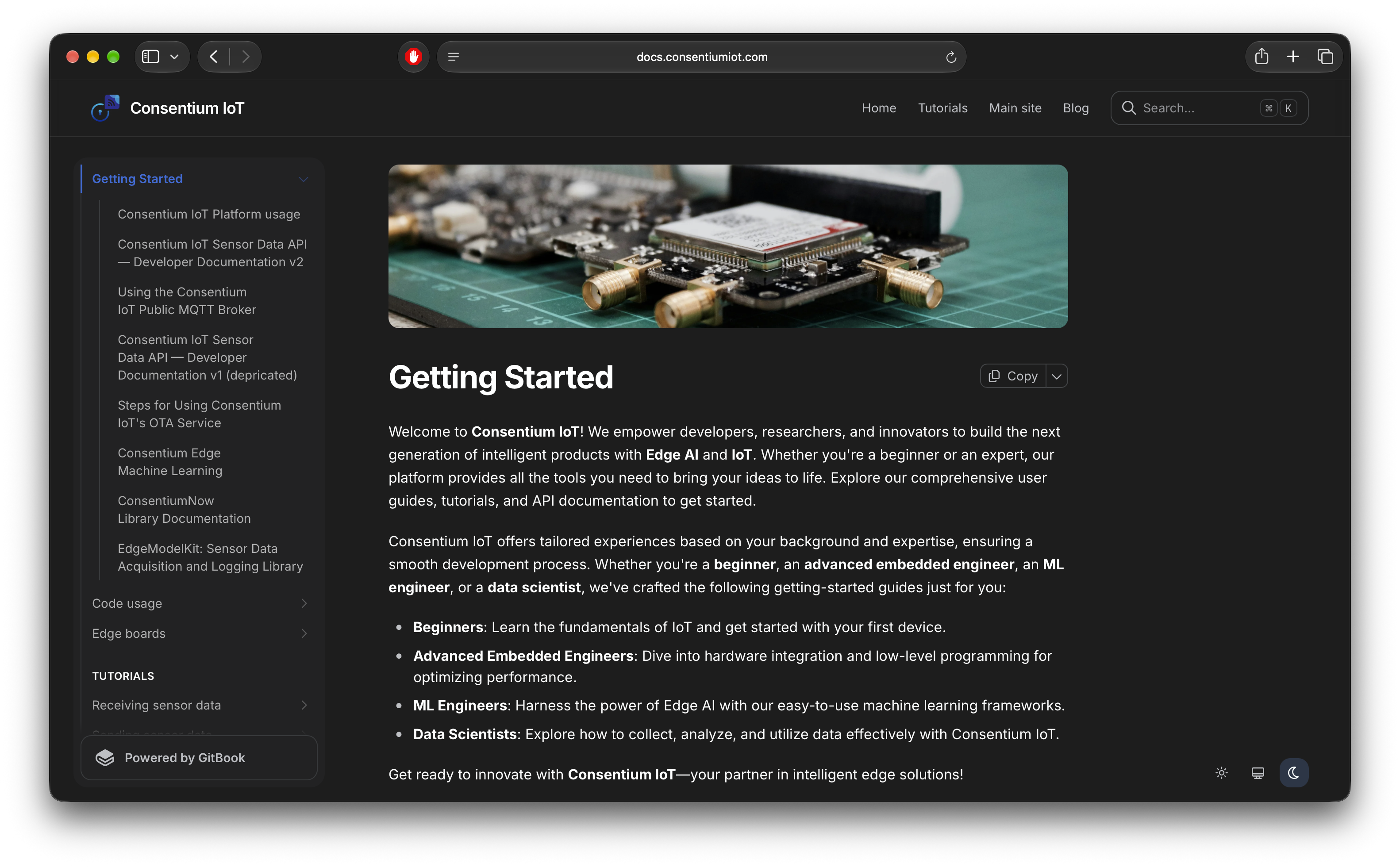Toggle the Safari sidebar button
This screenshot has width=1400, height=867.
click(x=150, y=57)
